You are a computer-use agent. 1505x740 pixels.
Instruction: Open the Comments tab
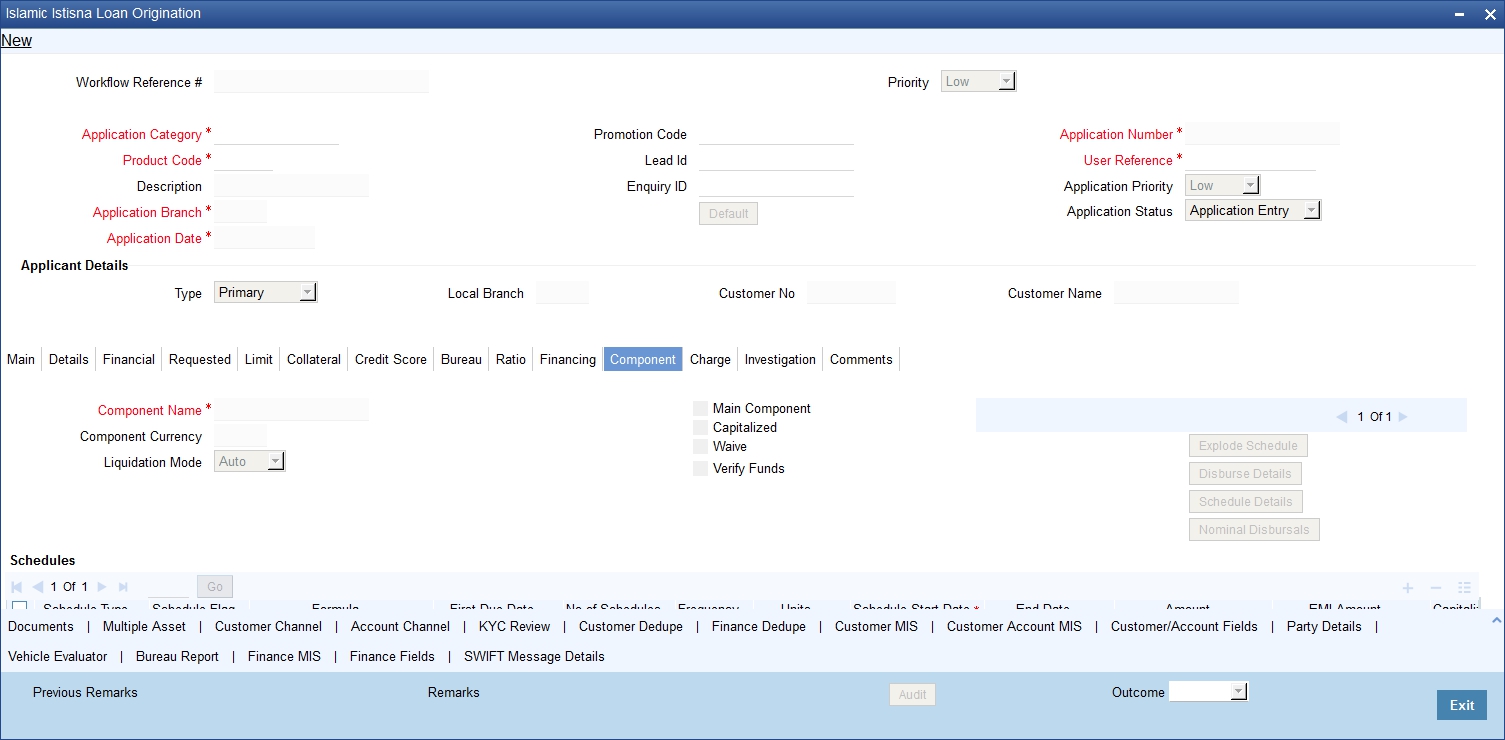(x=861, y=359)
